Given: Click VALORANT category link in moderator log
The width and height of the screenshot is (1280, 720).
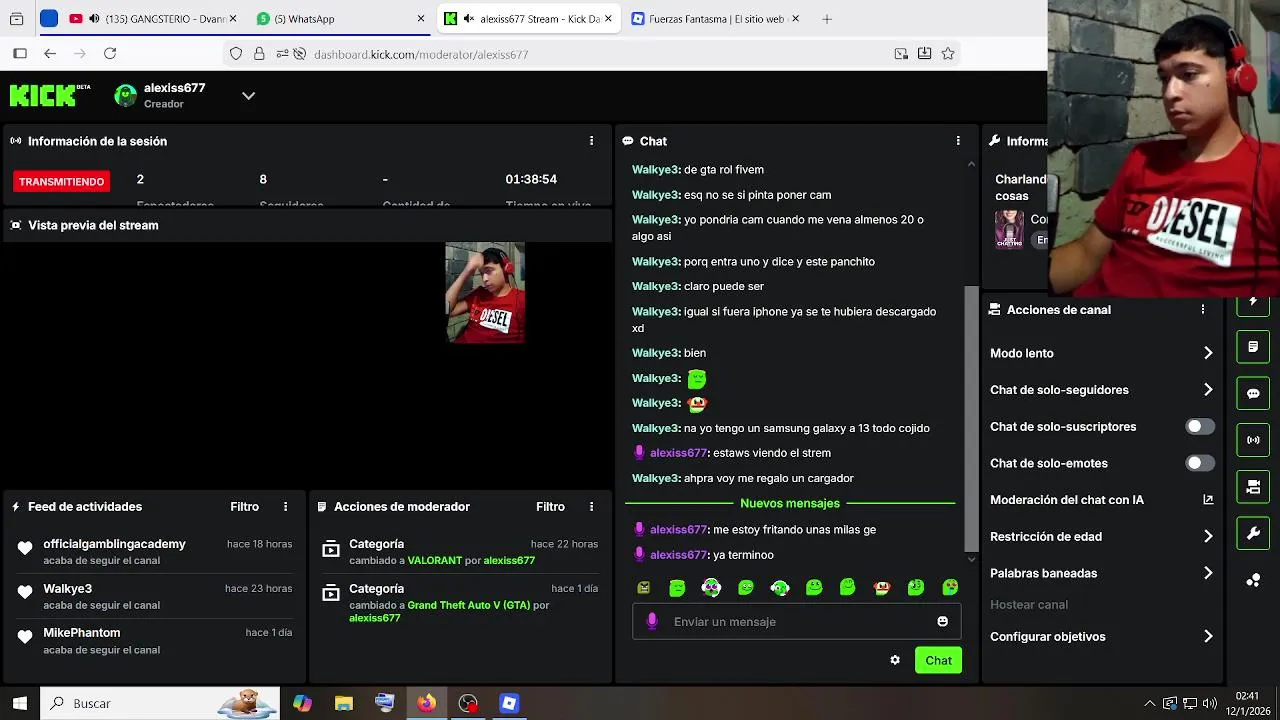Looking at the screenshot, I should pos(434,561).
